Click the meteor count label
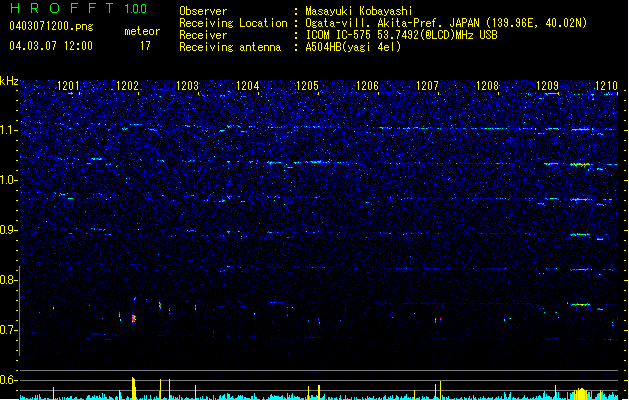This screenshot has height=400, width=629. click(142, 31)
